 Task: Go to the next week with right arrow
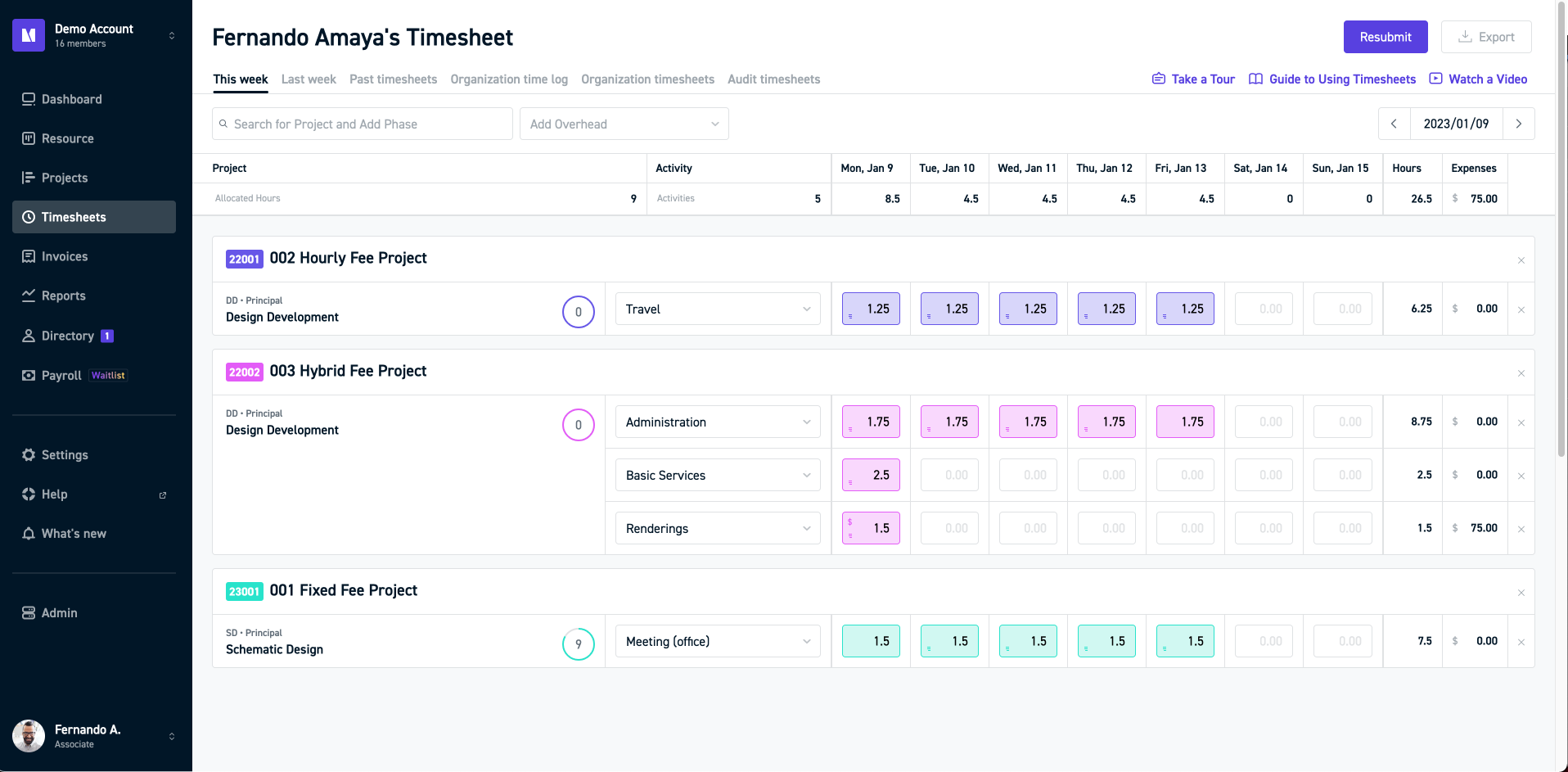pos(1519,124)
